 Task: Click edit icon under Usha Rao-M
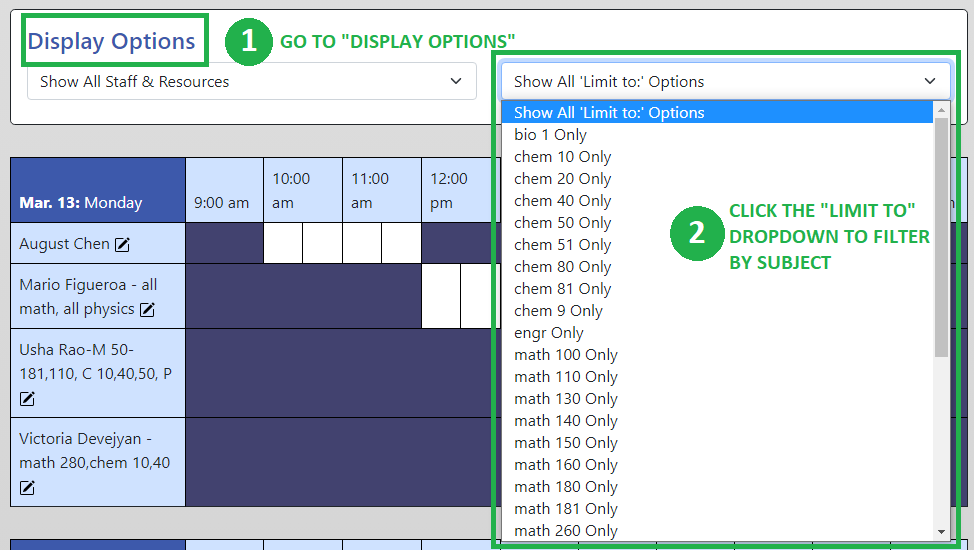pyautogui.click(x=27, y=398)
